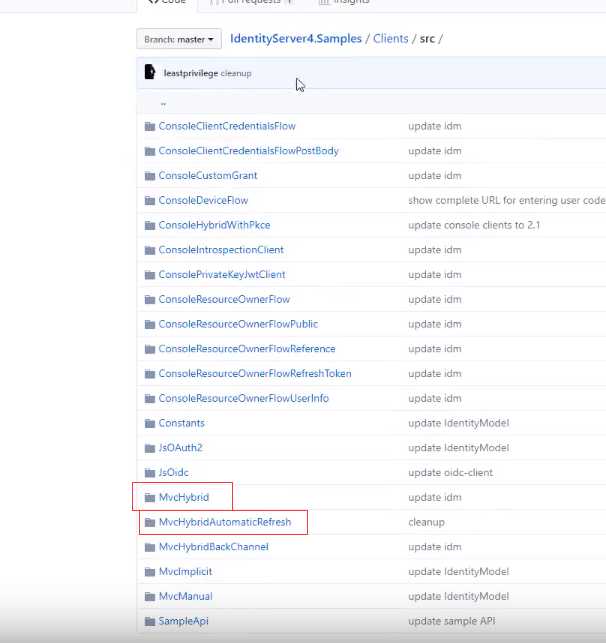Open 'update IdentityModel' commit message for MvcManual

point(458,596)
